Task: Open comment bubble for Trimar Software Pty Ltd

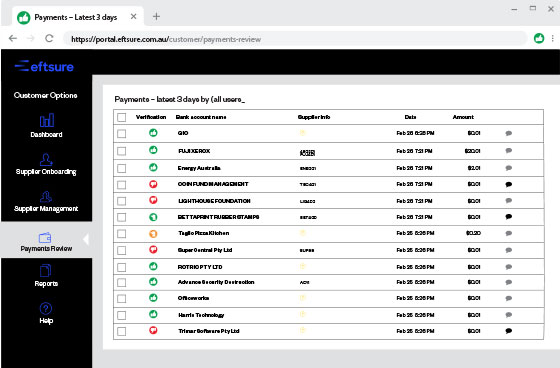Action: 509,331
